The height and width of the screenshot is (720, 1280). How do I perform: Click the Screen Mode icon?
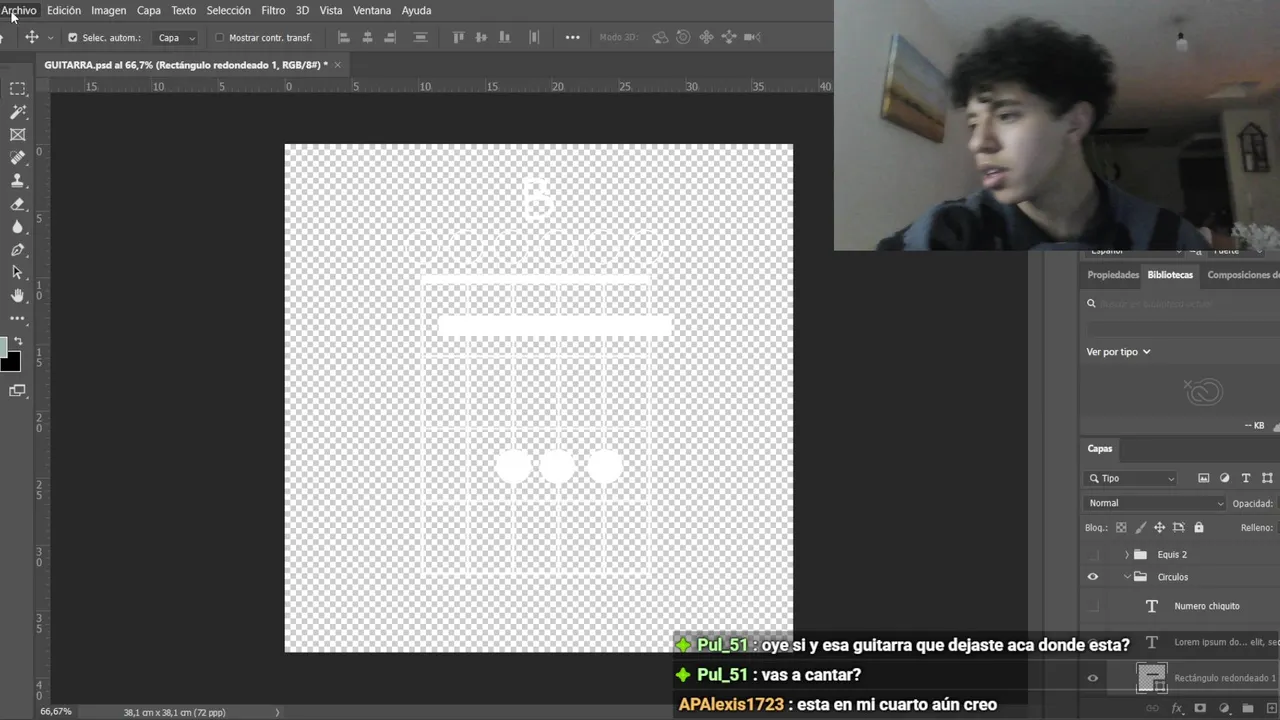coord(17,391)
